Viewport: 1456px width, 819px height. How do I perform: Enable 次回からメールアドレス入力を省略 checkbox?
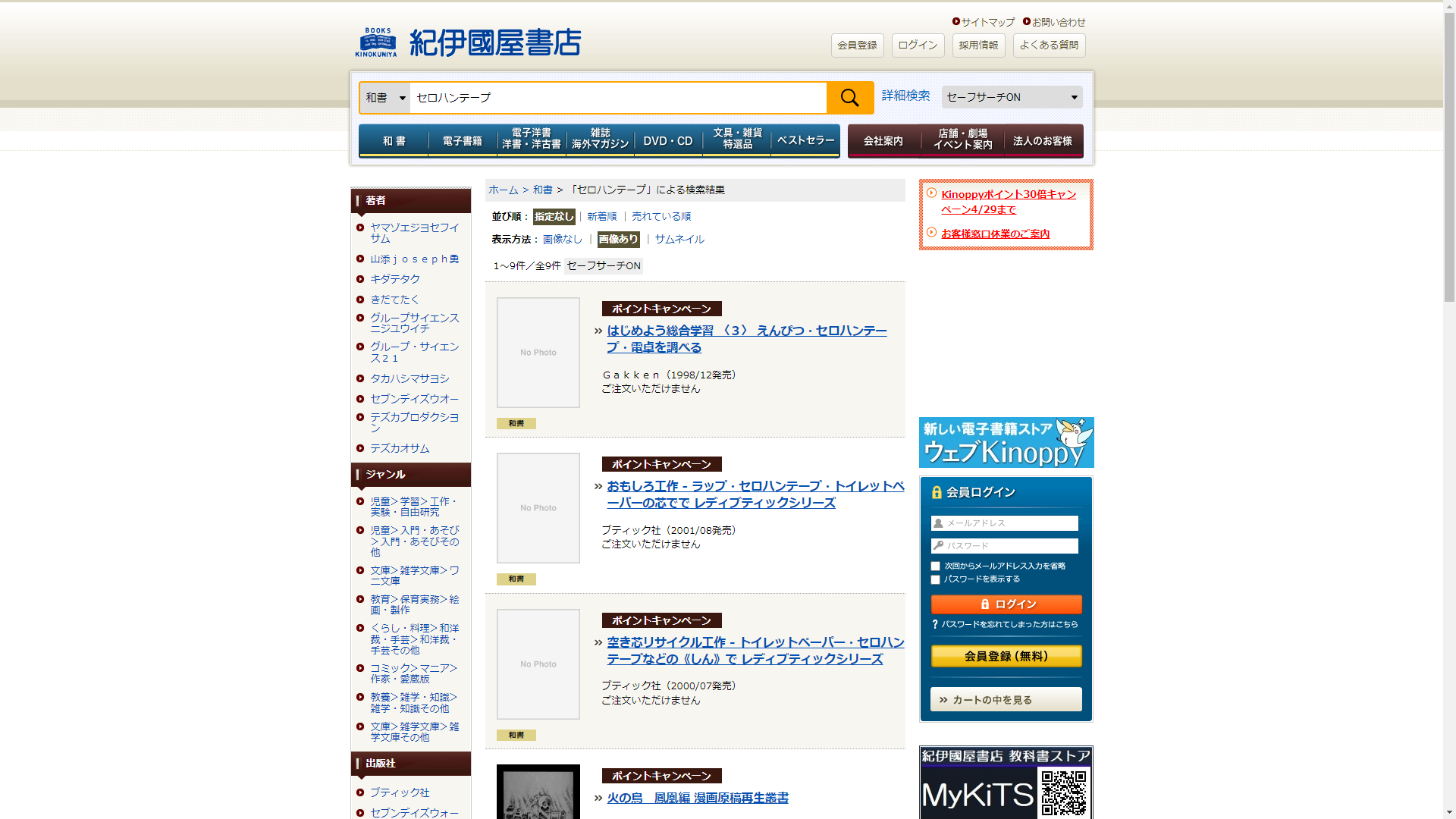pos(935,566)
